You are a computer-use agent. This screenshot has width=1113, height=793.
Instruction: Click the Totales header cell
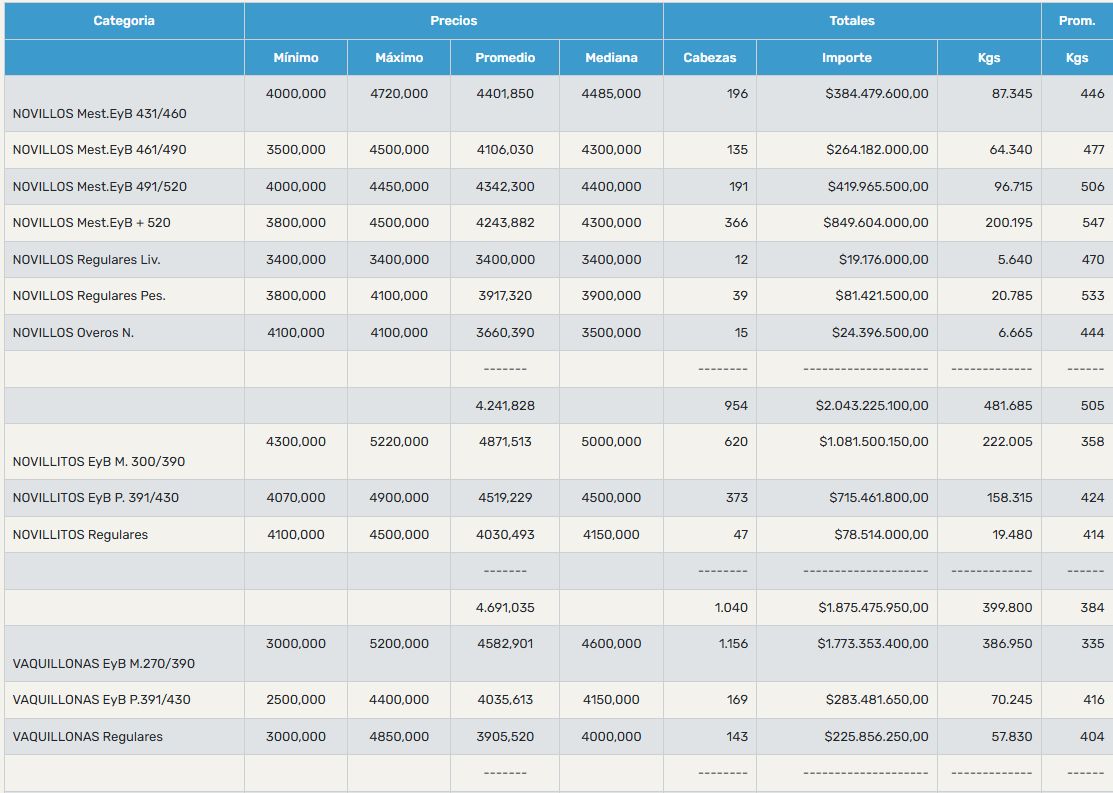coord(852,21)
